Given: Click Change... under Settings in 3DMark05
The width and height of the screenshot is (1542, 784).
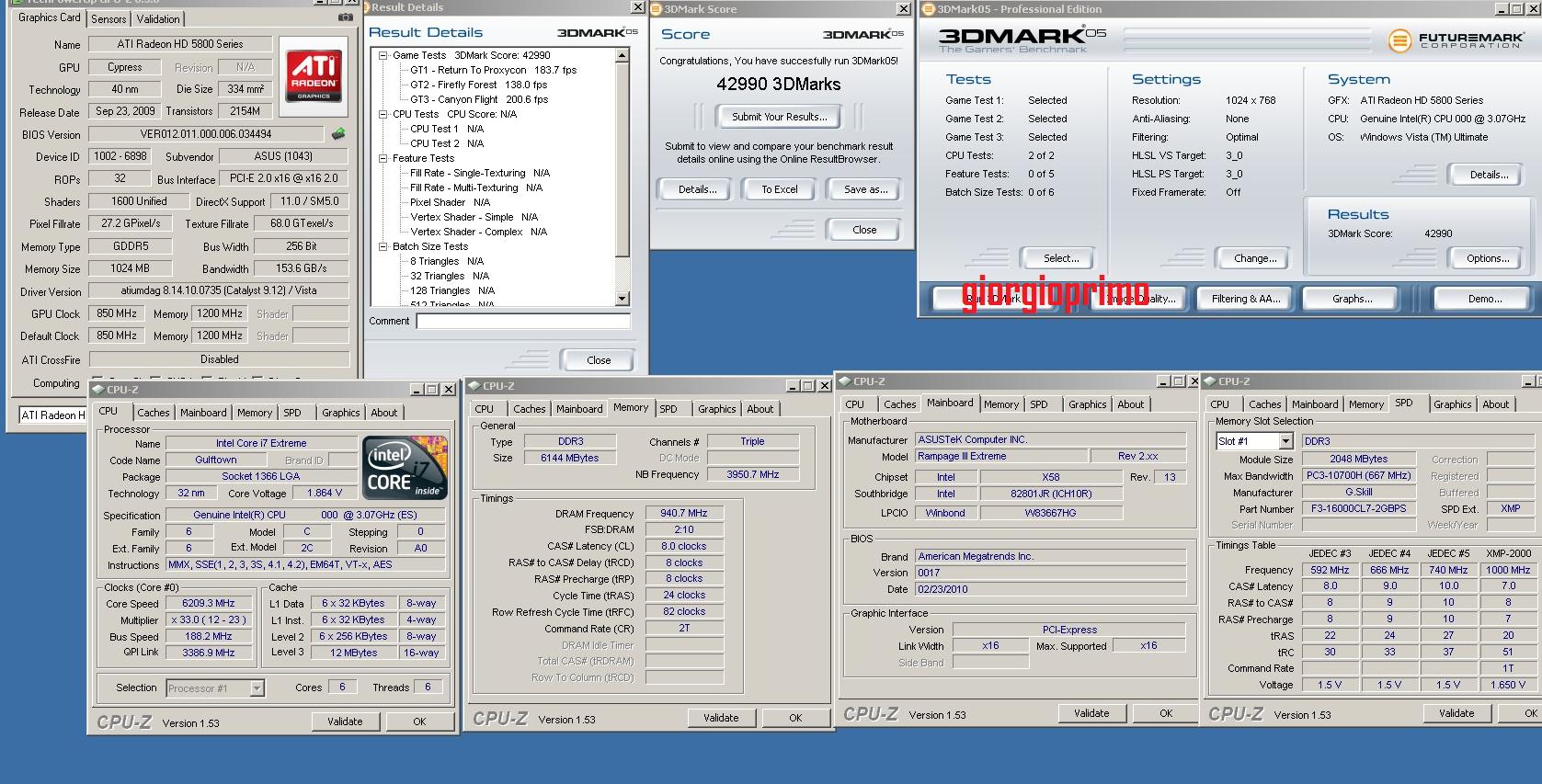Looking at the screenshot, I should (x=1255, y=258).
